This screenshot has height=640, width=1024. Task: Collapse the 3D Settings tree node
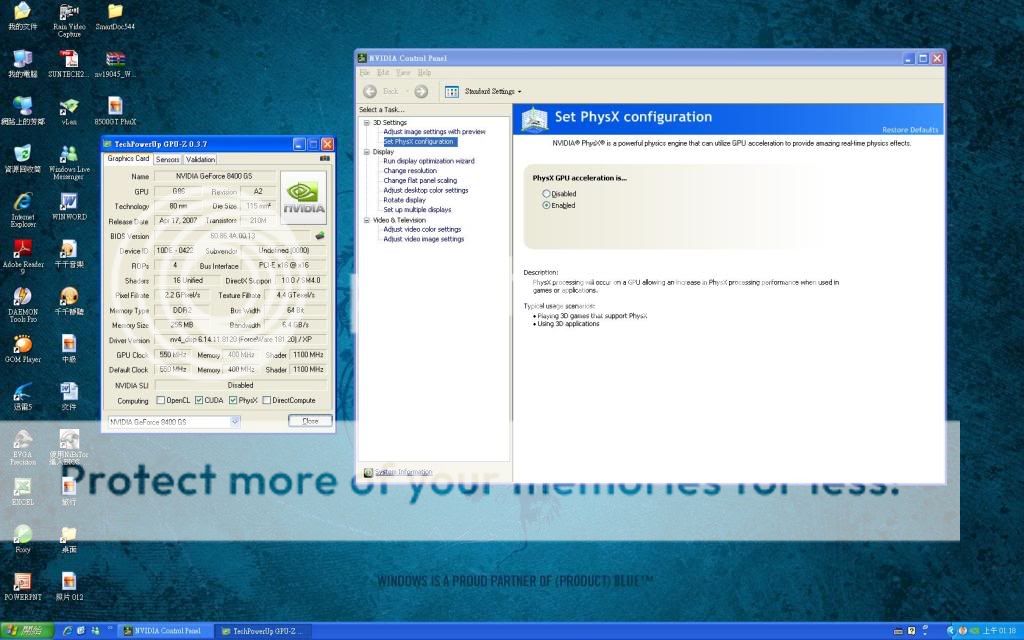pyautogui.click(x=367, y=122)
